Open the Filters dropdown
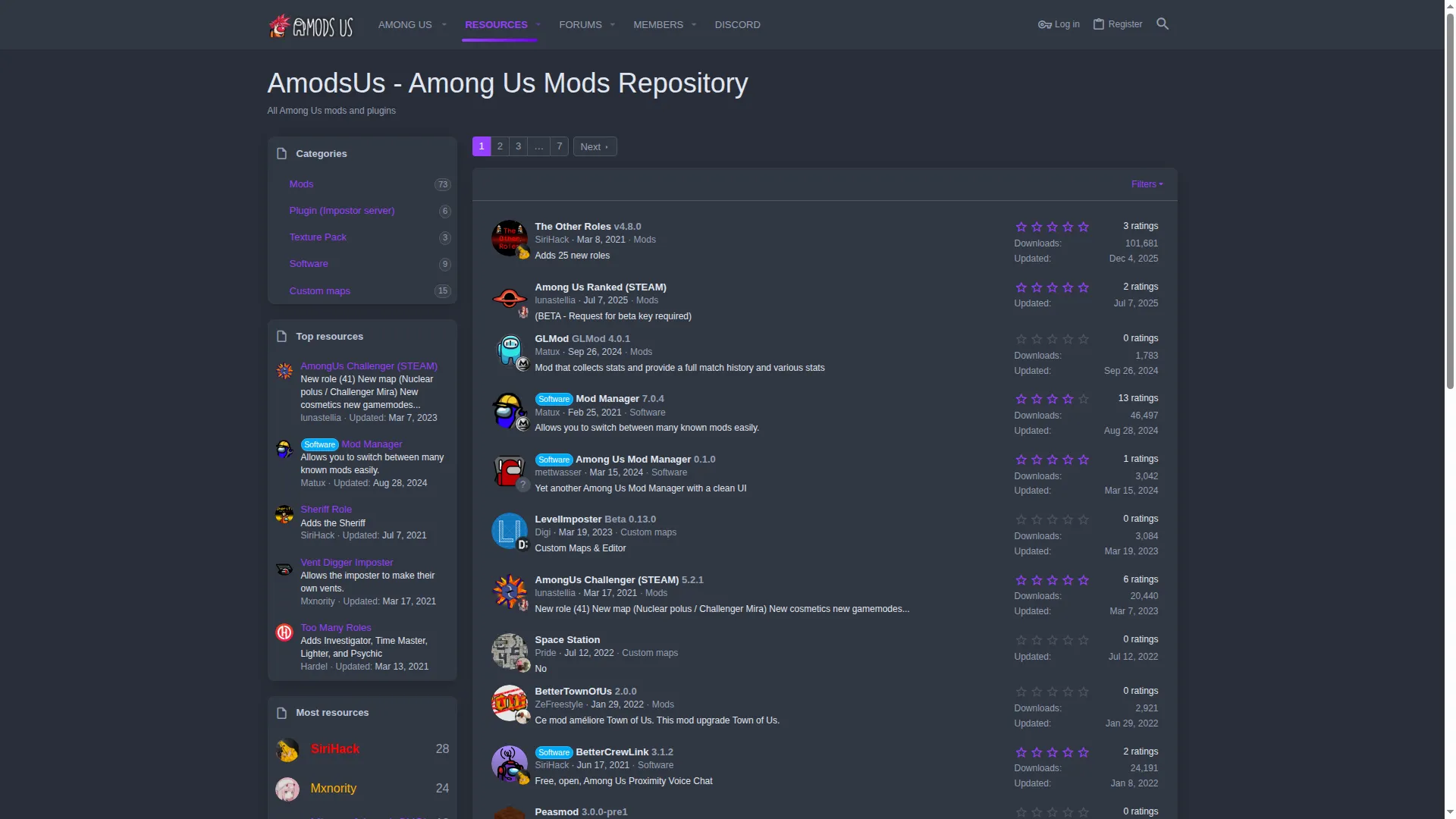 [x=1147, y=184]
